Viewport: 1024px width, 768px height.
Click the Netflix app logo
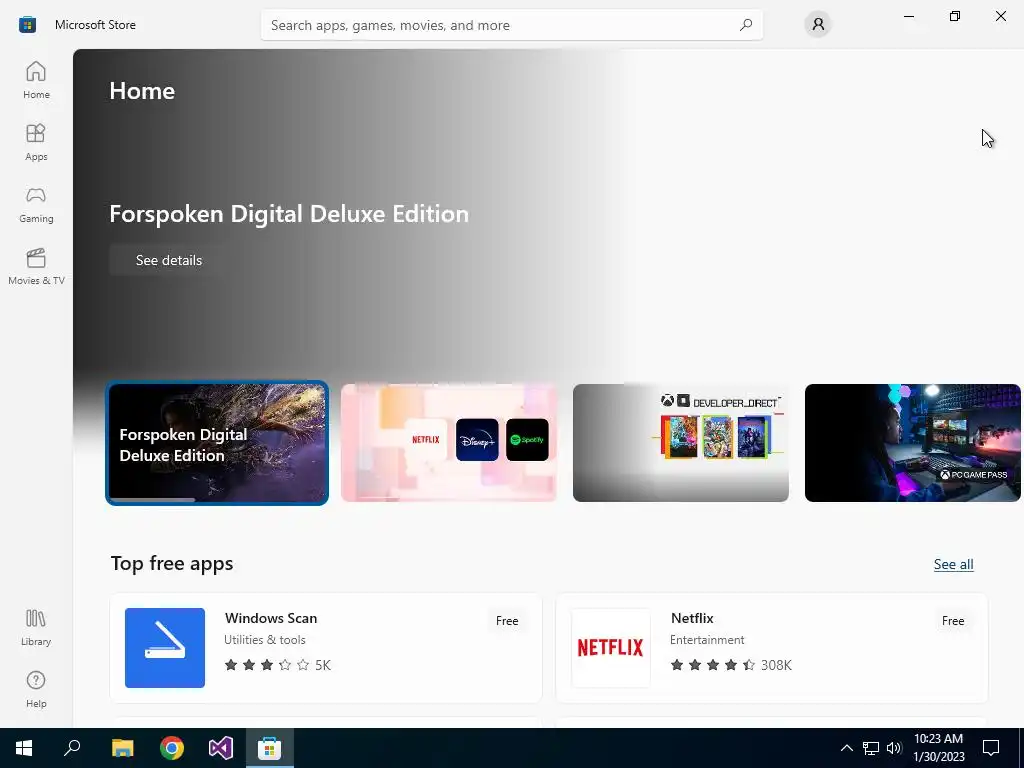[611, 648]
